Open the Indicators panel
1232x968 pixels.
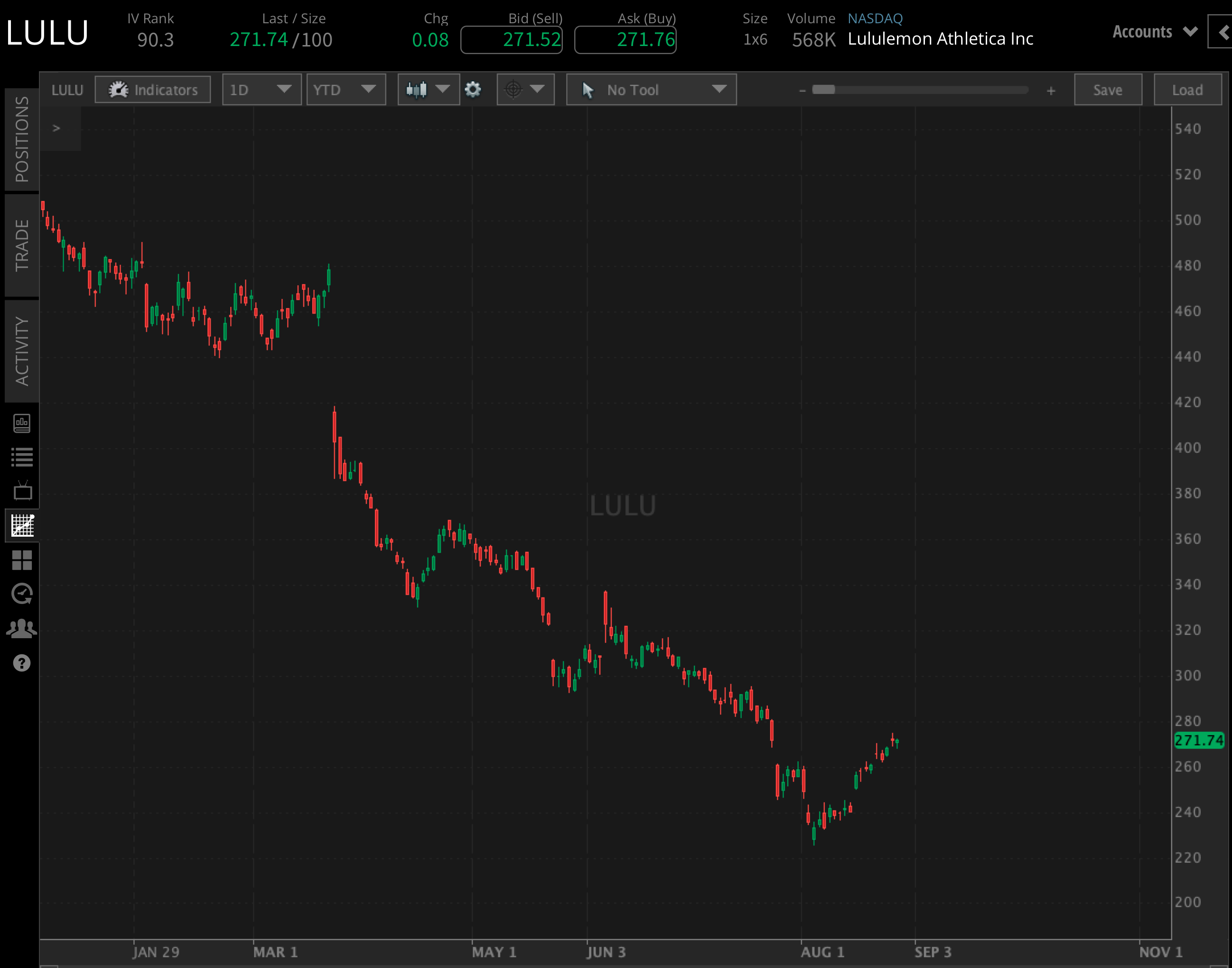(153, 89)
